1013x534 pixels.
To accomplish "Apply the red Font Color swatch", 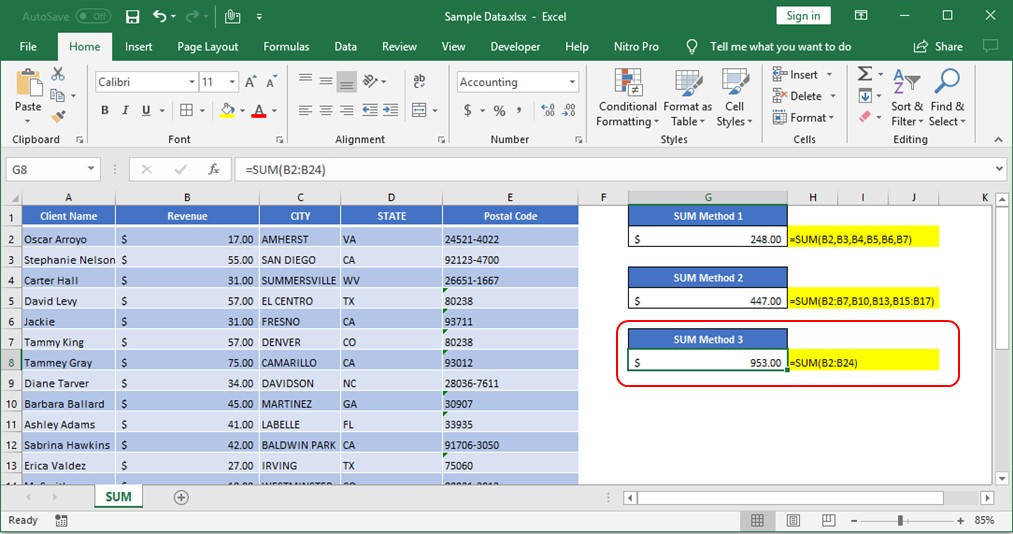I will tap(259, 110).
